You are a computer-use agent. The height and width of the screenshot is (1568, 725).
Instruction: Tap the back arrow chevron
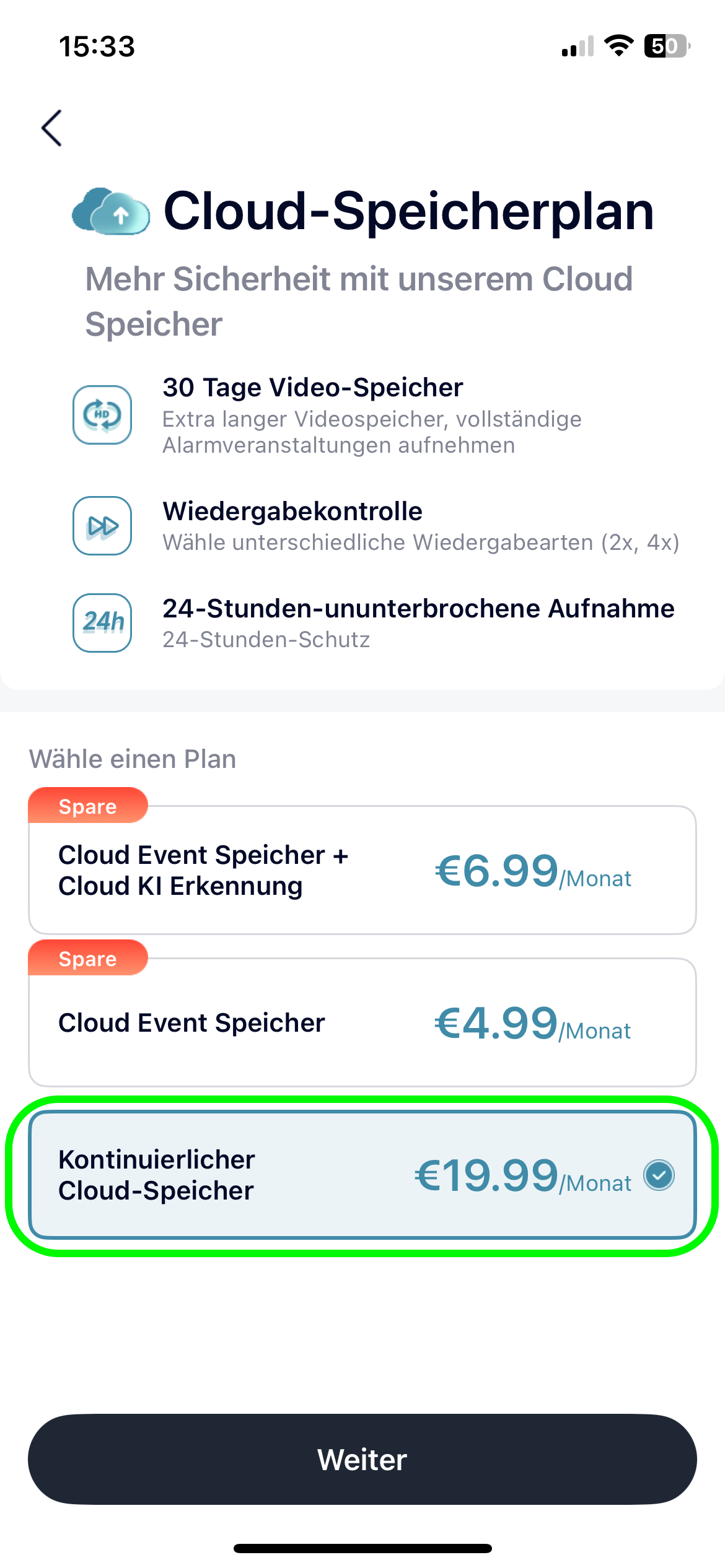(52, 128)
